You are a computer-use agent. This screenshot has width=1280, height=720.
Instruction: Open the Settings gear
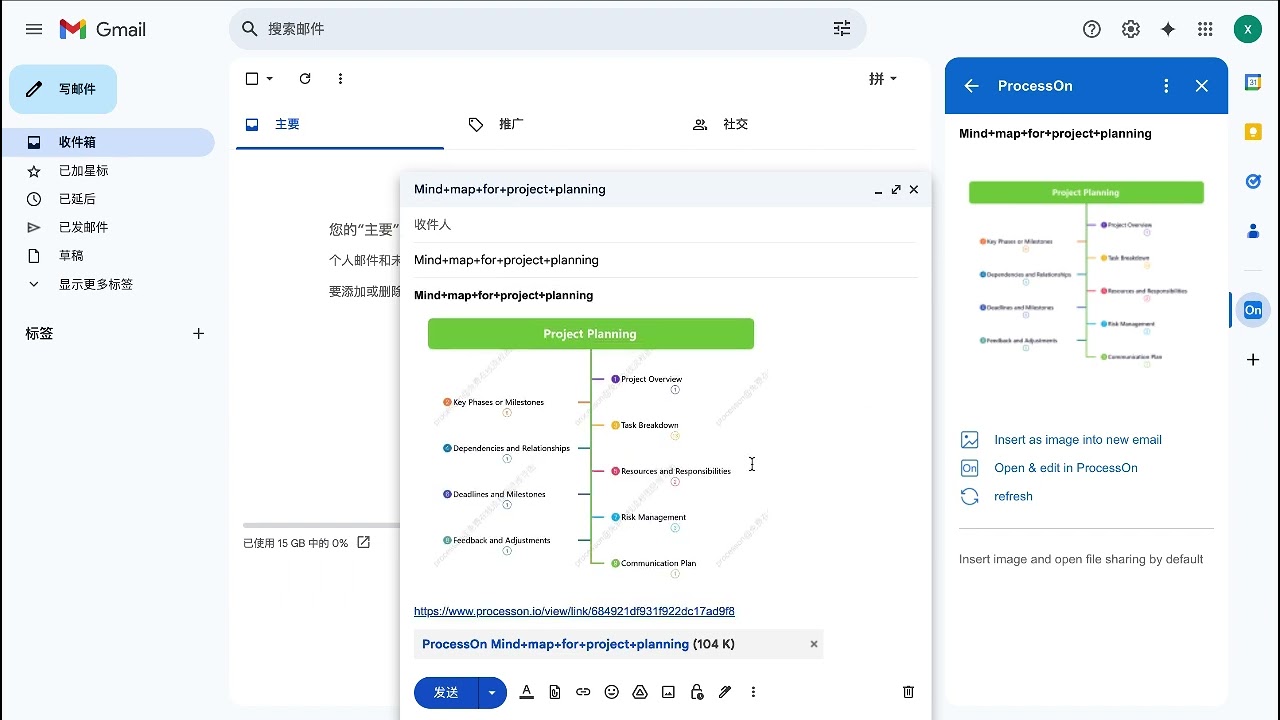pos(1131,29)
